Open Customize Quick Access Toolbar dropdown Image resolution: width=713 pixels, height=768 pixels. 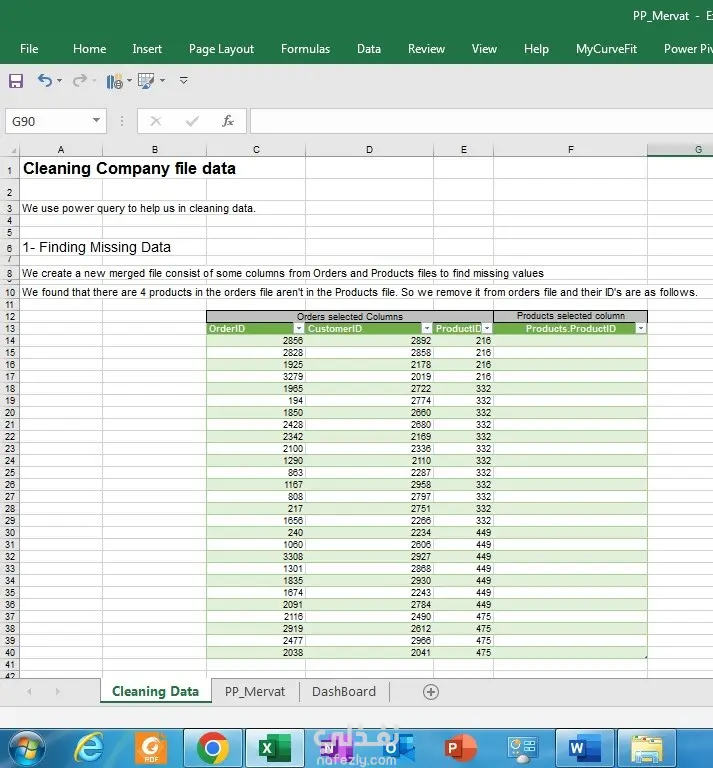(183, 80)
